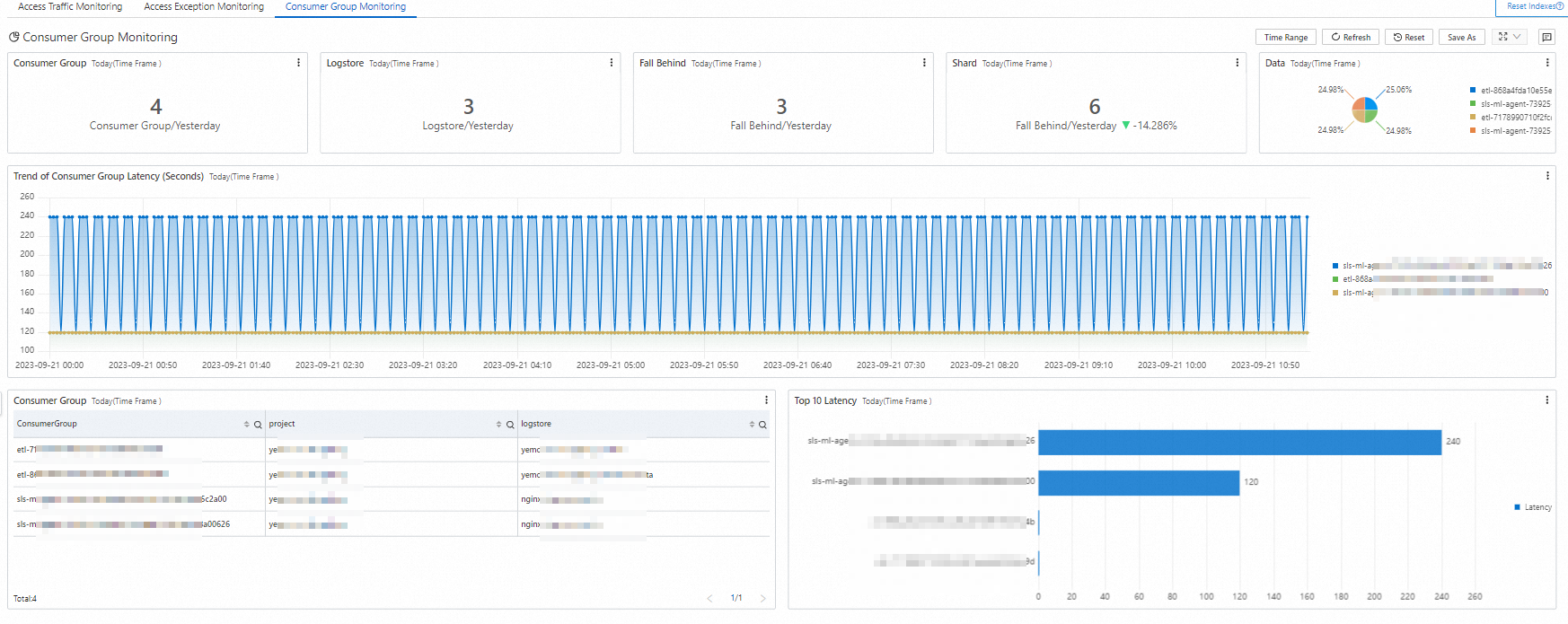
Task: Open the Data pie chart's three-dot menu
Action: 1547,63
